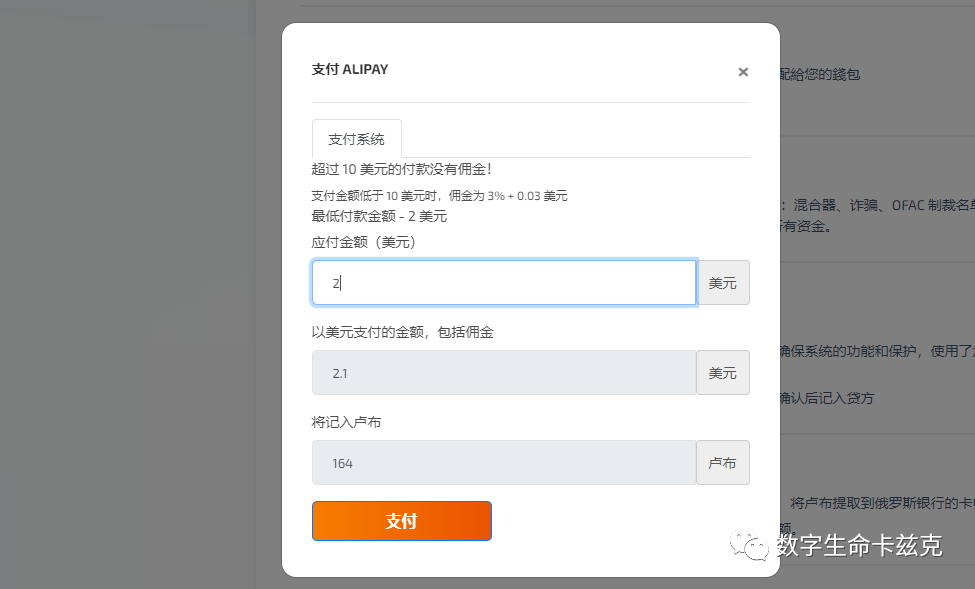This screenshot has width=975, height=589.
Task: Click the 以美元支付的金额，包括佣金 label
Action: (402, 332)
